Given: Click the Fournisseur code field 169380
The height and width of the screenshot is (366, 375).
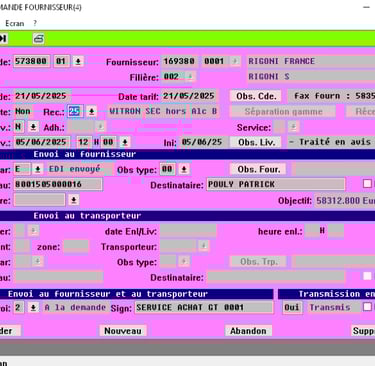Looking at the screenshot, I should [x=179, y=61].
